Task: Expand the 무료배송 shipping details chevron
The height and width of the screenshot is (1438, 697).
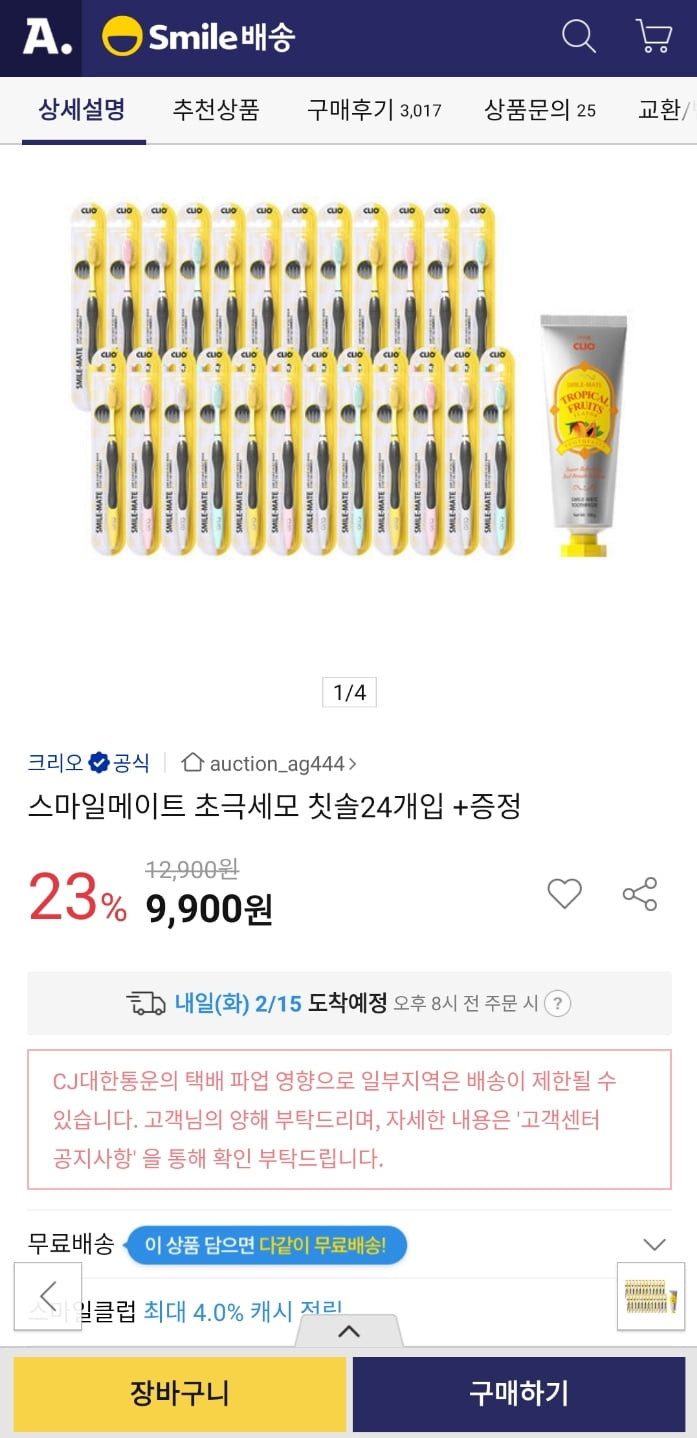Action: pos(654,1245)
